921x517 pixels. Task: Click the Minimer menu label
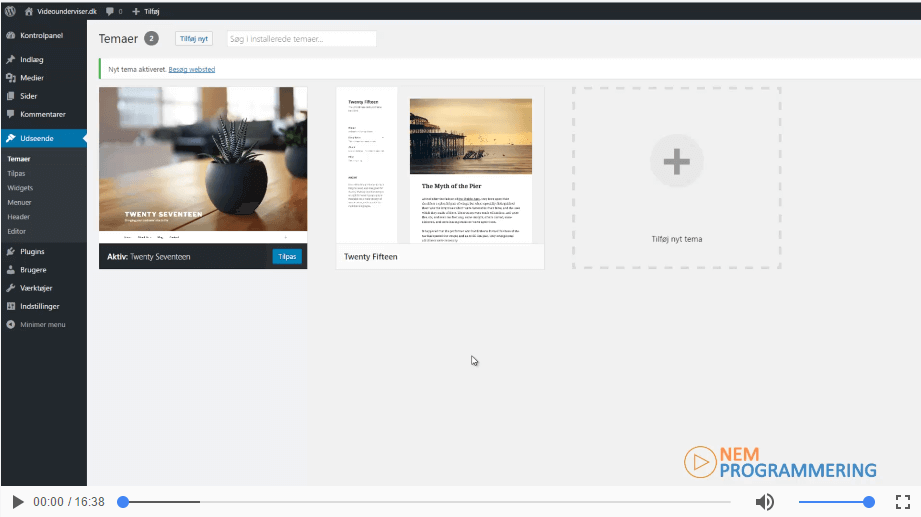coord(43,324)
